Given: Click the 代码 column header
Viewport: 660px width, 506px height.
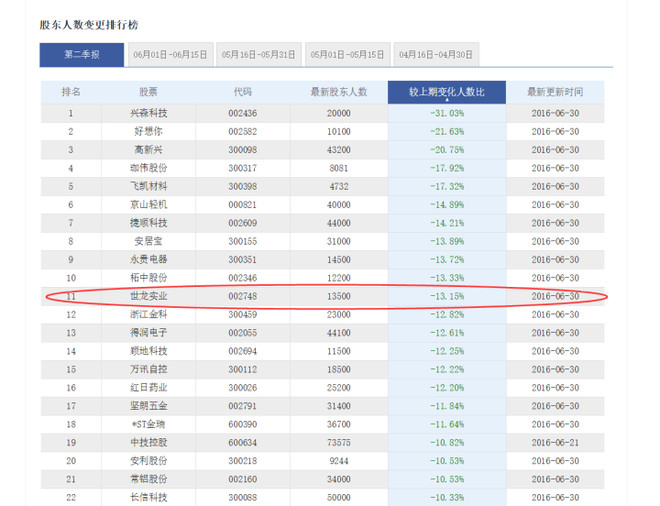Looking at the screenshot, I should tap(243, 92).
